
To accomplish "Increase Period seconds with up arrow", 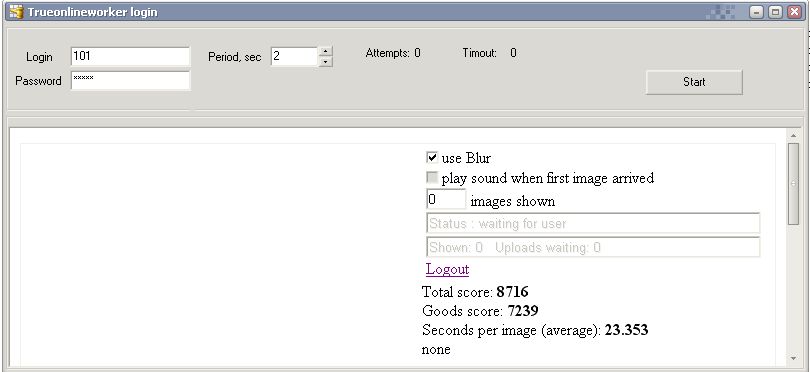I will (x=325, y=52).
